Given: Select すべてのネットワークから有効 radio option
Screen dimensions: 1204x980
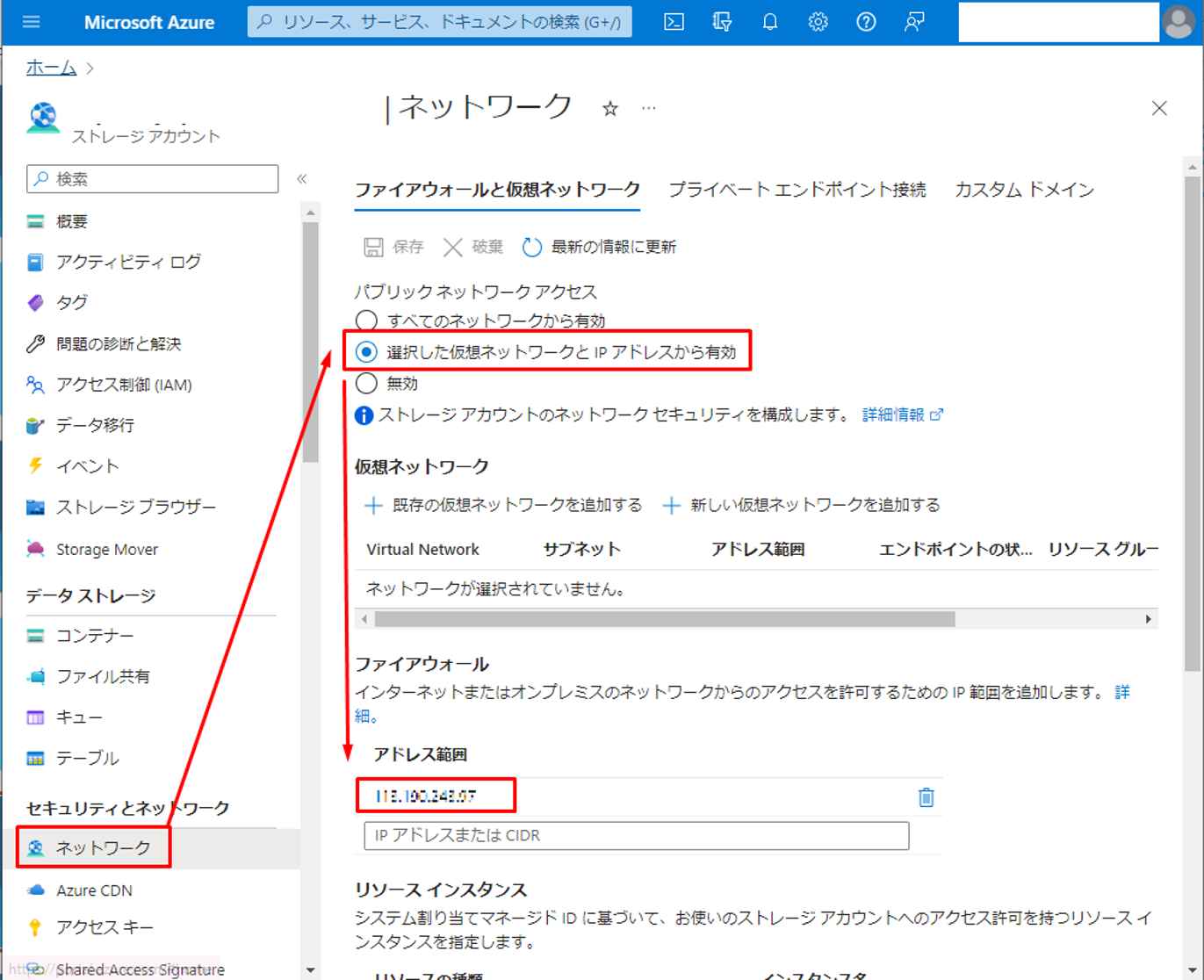Looking at the screenshot, I should pyautogui.click(x=367, y=321).
